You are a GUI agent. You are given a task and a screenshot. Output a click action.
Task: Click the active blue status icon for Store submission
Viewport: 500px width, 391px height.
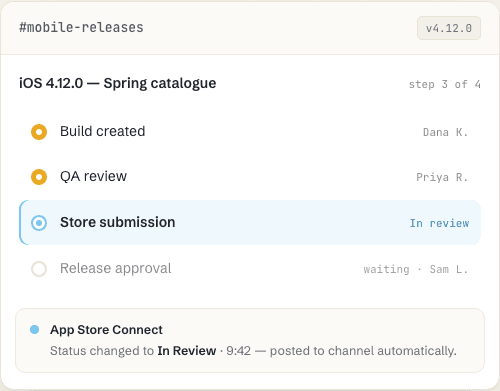(39, 223)
